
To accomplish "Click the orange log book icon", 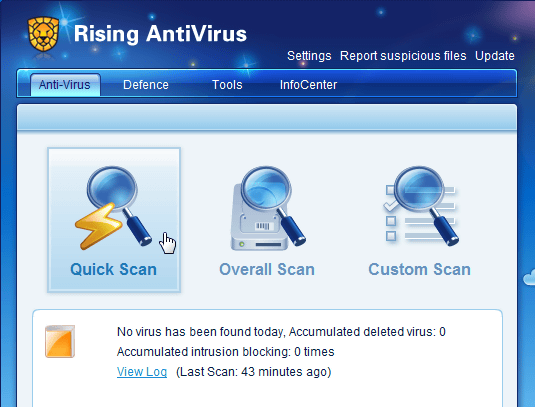I will pyautogui.click(x=60, y=341).
